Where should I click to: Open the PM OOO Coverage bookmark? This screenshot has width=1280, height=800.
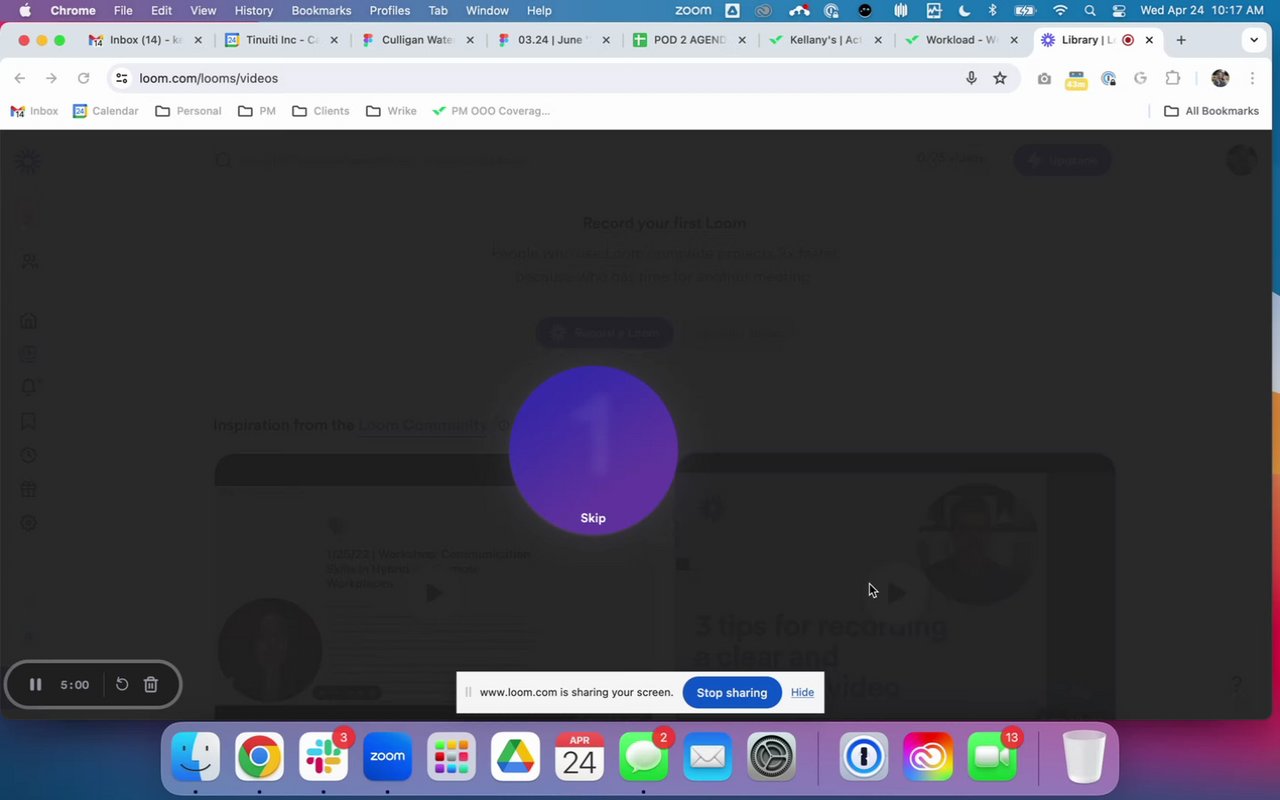pyautogui.click(x=491, y=111)
